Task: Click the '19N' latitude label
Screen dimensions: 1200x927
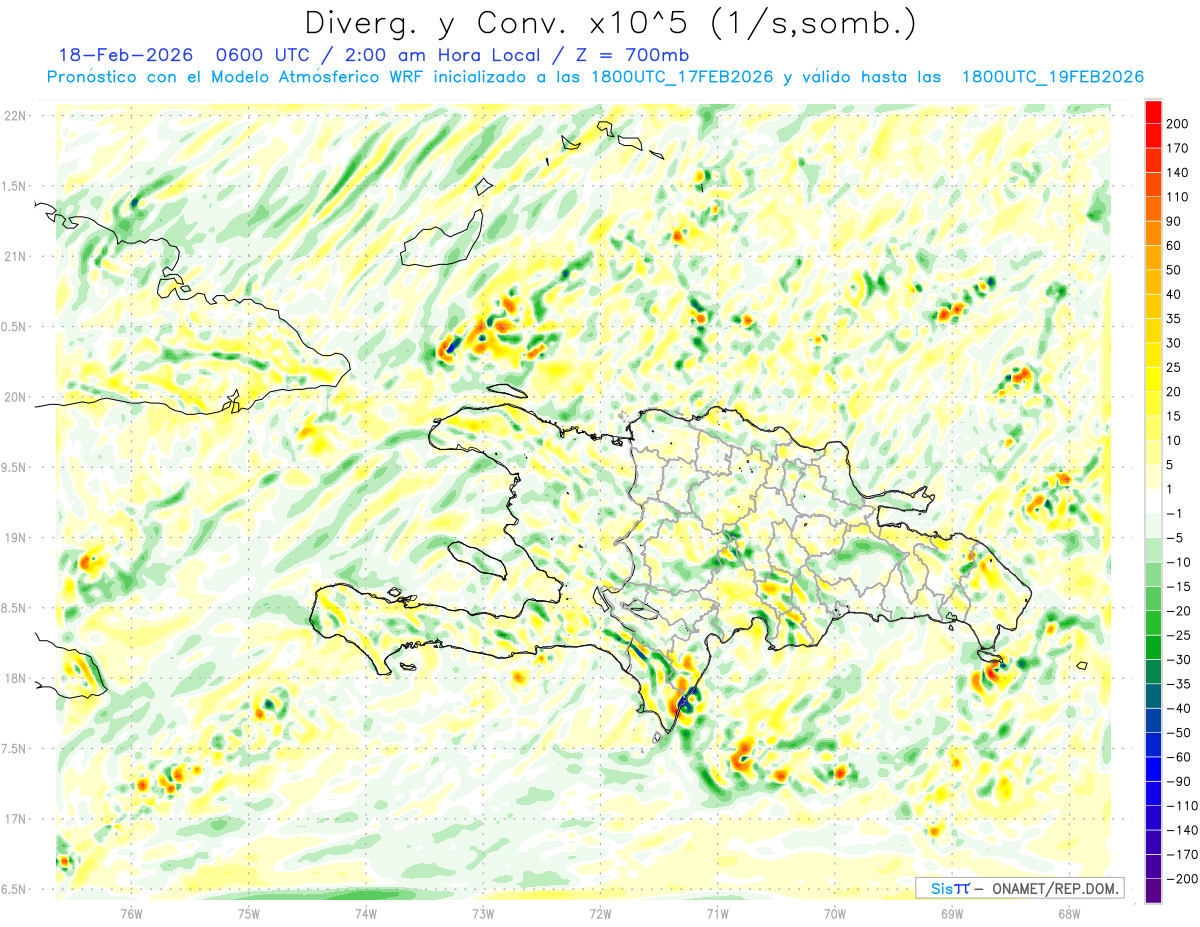Action: 15,538
